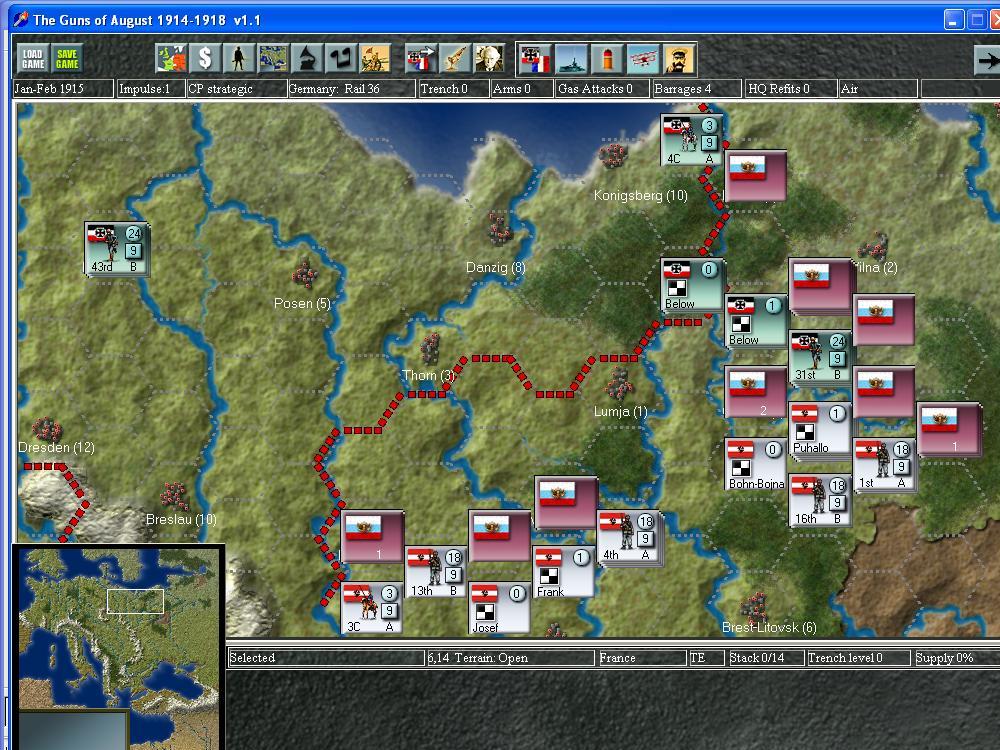Open the dollar sign economy icon
This screenshot has width=1000, height=750.
tap(205, 59)
